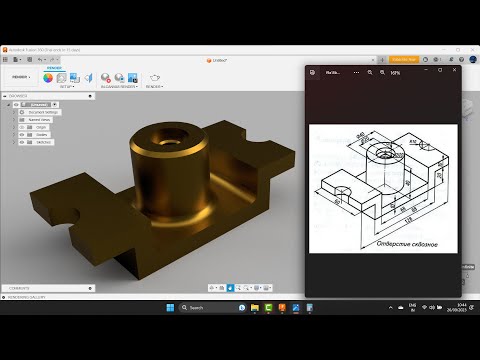Click the Capture Image icon

(133, 78)
